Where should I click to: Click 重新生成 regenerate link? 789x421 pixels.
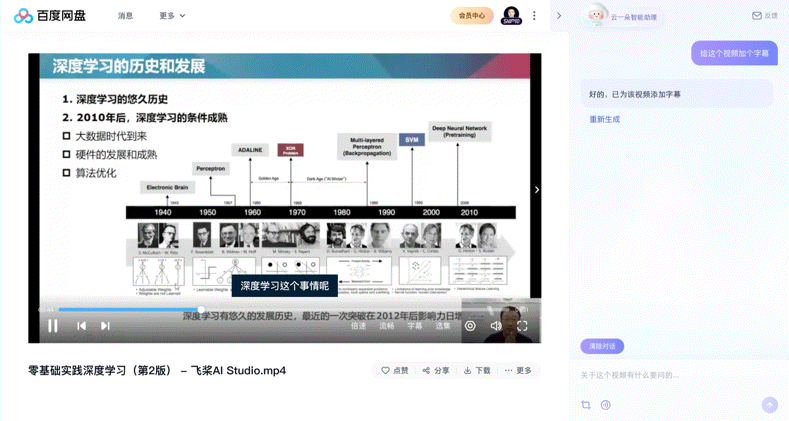(x=604, y=119)
